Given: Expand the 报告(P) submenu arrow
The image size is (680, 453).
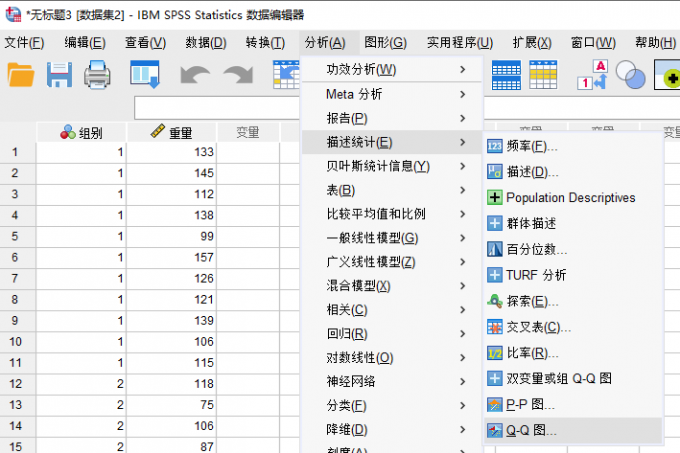Looking at the screenshot, I should coord(463,118).
